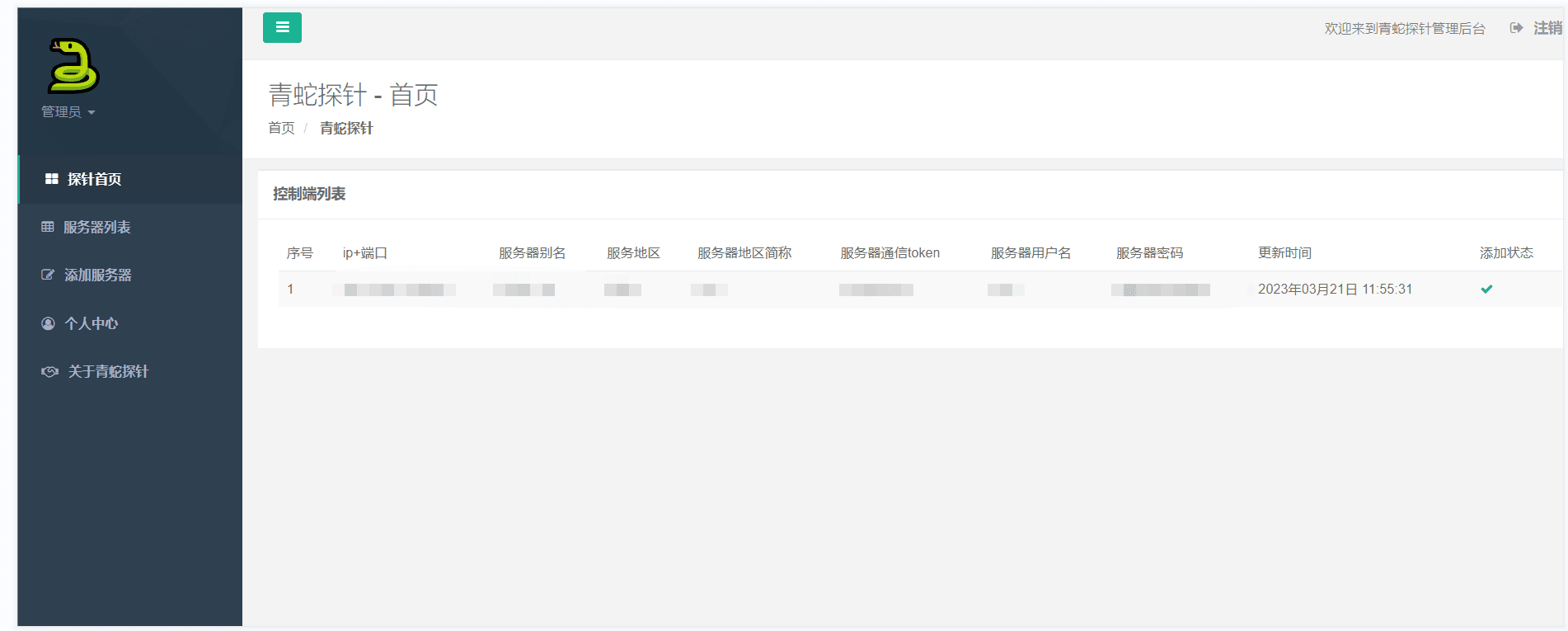The width and height of the screenshot is (1568, 631).
Task: Toggle the sidebar with the hamburger button
Action: tap(282, 27)
